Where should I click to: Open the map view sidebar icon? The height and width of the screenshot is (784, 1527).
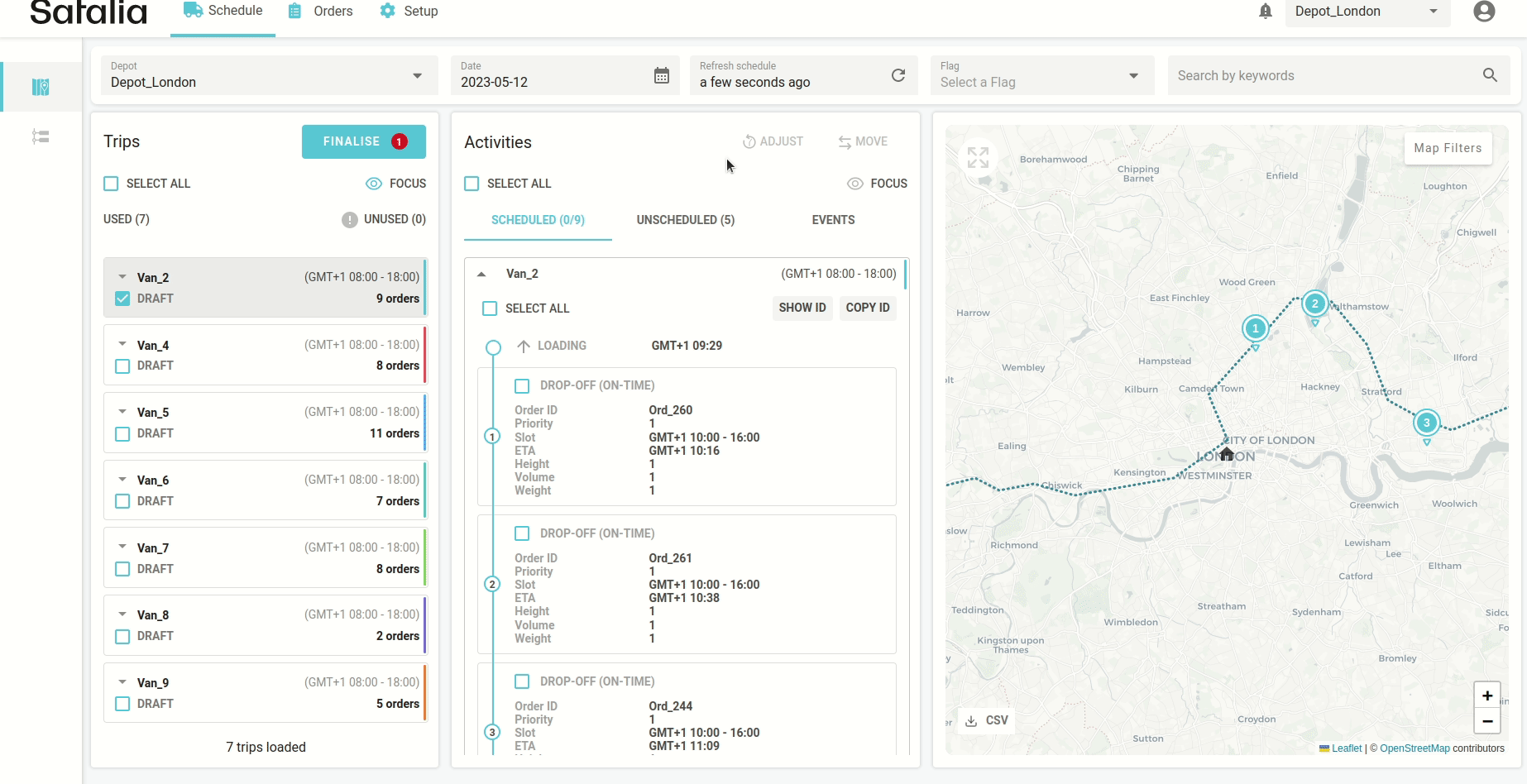[41, 87]
